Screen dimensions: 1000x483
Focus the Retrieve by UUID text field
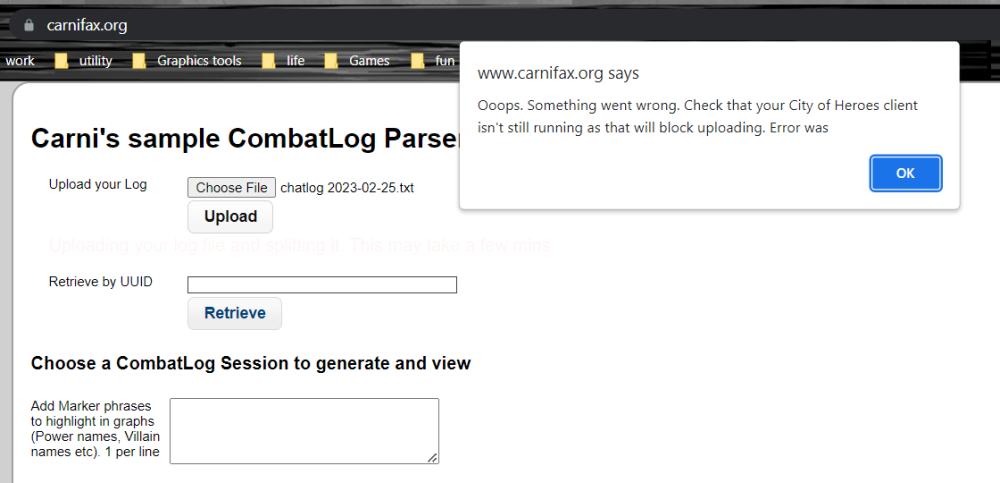coord(322,285)
